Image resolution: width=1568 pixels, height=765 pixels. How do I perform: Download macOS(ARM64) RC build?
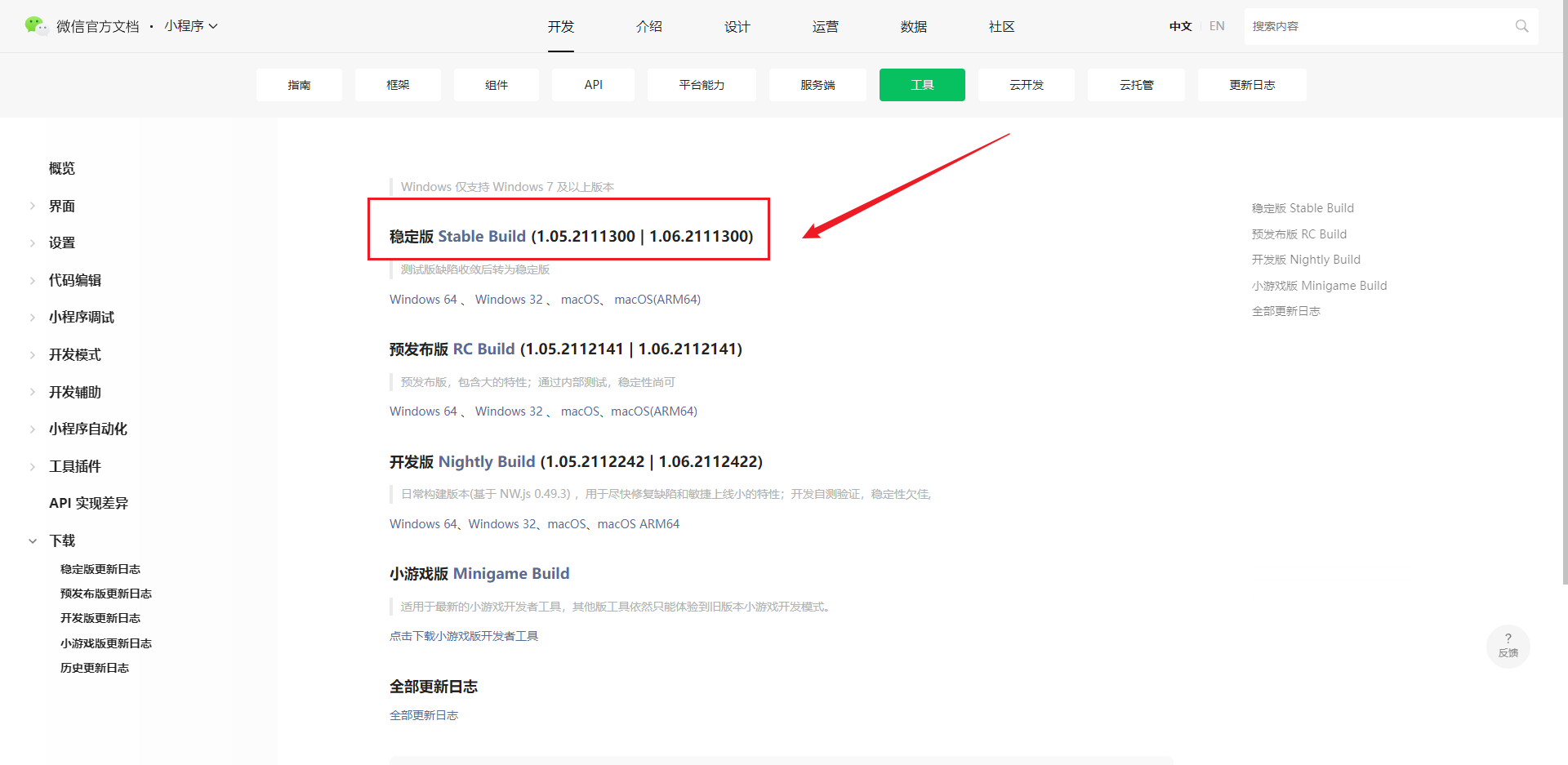[x=653, y=411]
